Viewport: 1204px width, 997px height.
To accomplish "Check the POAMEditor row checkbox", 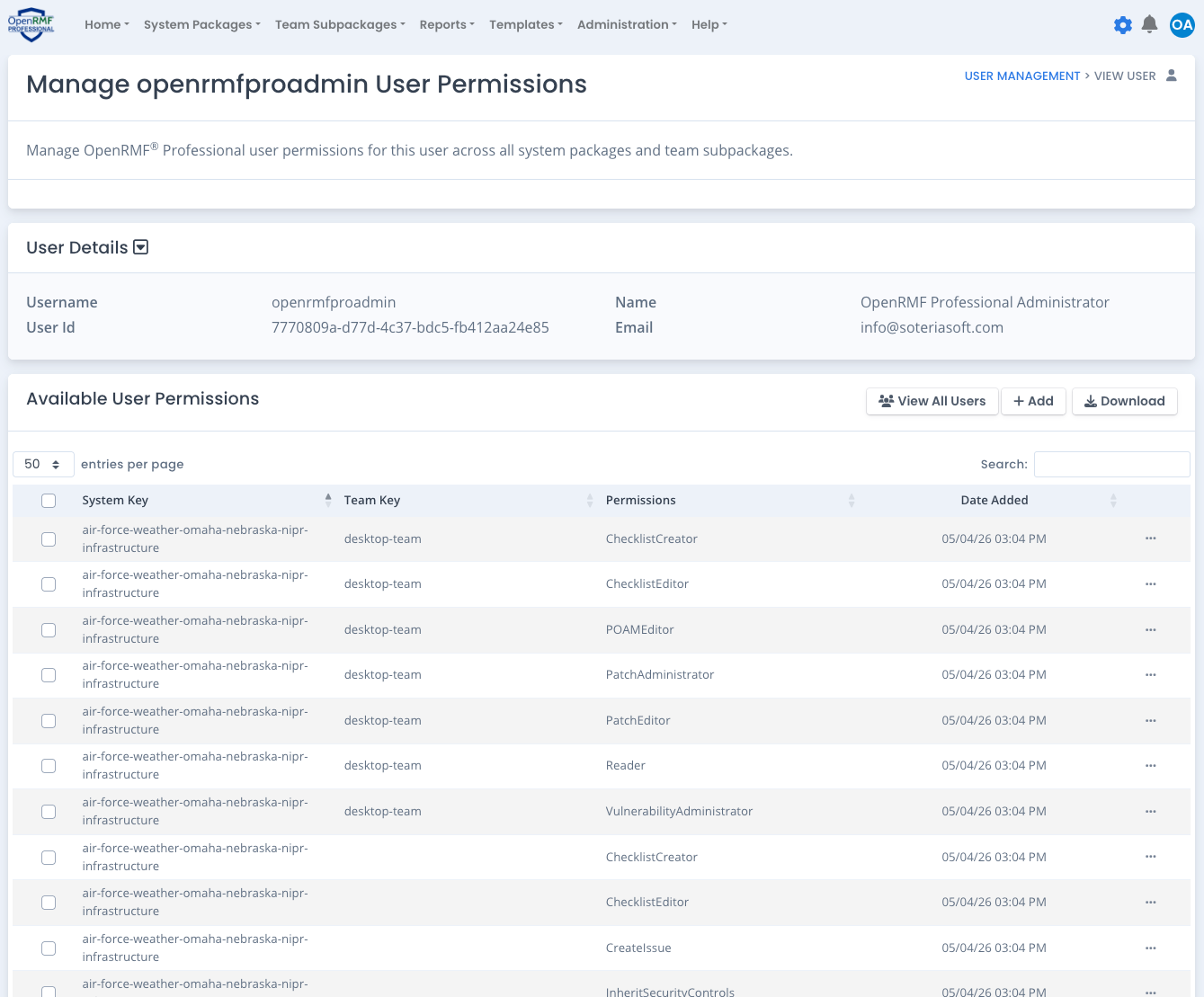I will click(x=49, y=630).
